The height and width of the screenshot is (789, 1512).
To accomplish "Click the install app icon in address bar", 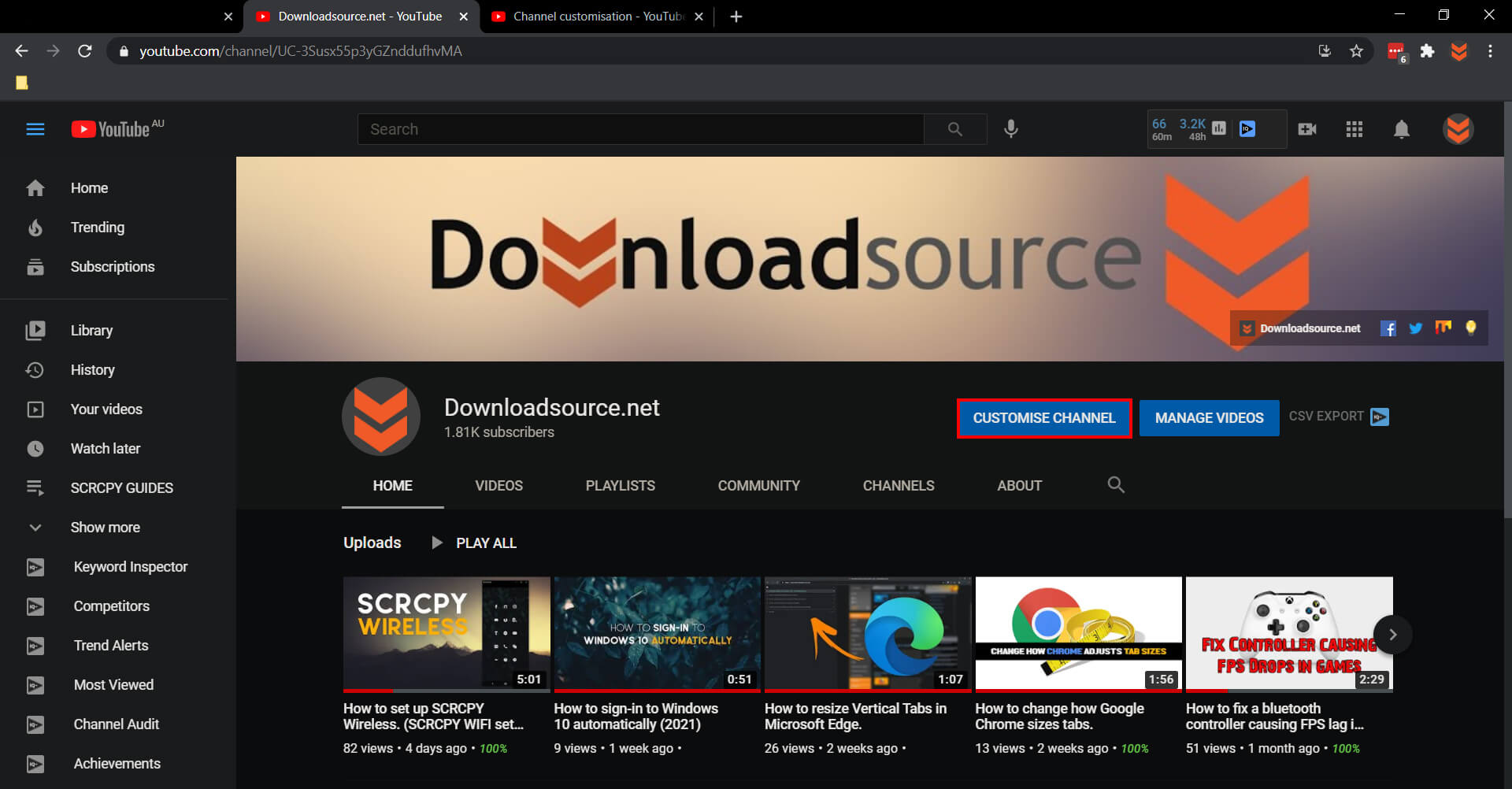I will 1325,51.
